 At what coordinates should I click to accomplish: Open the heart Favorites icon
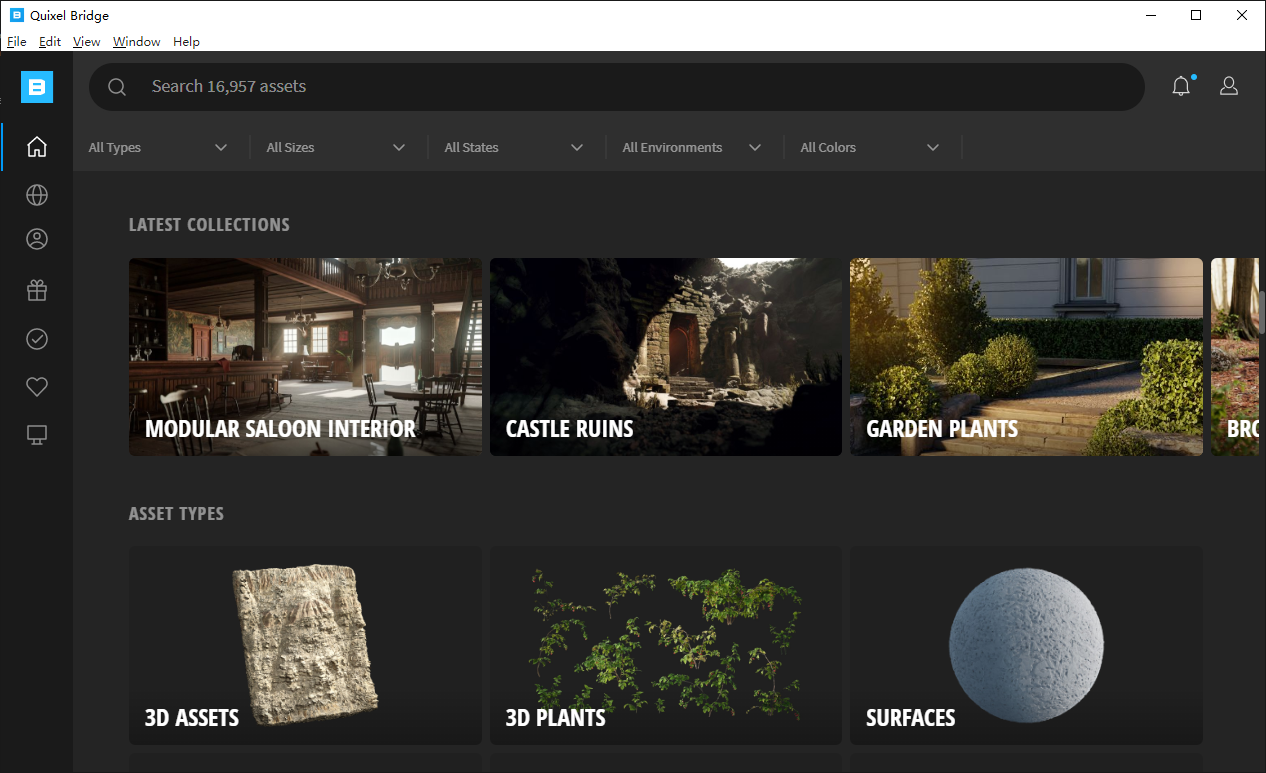[37, 387]
